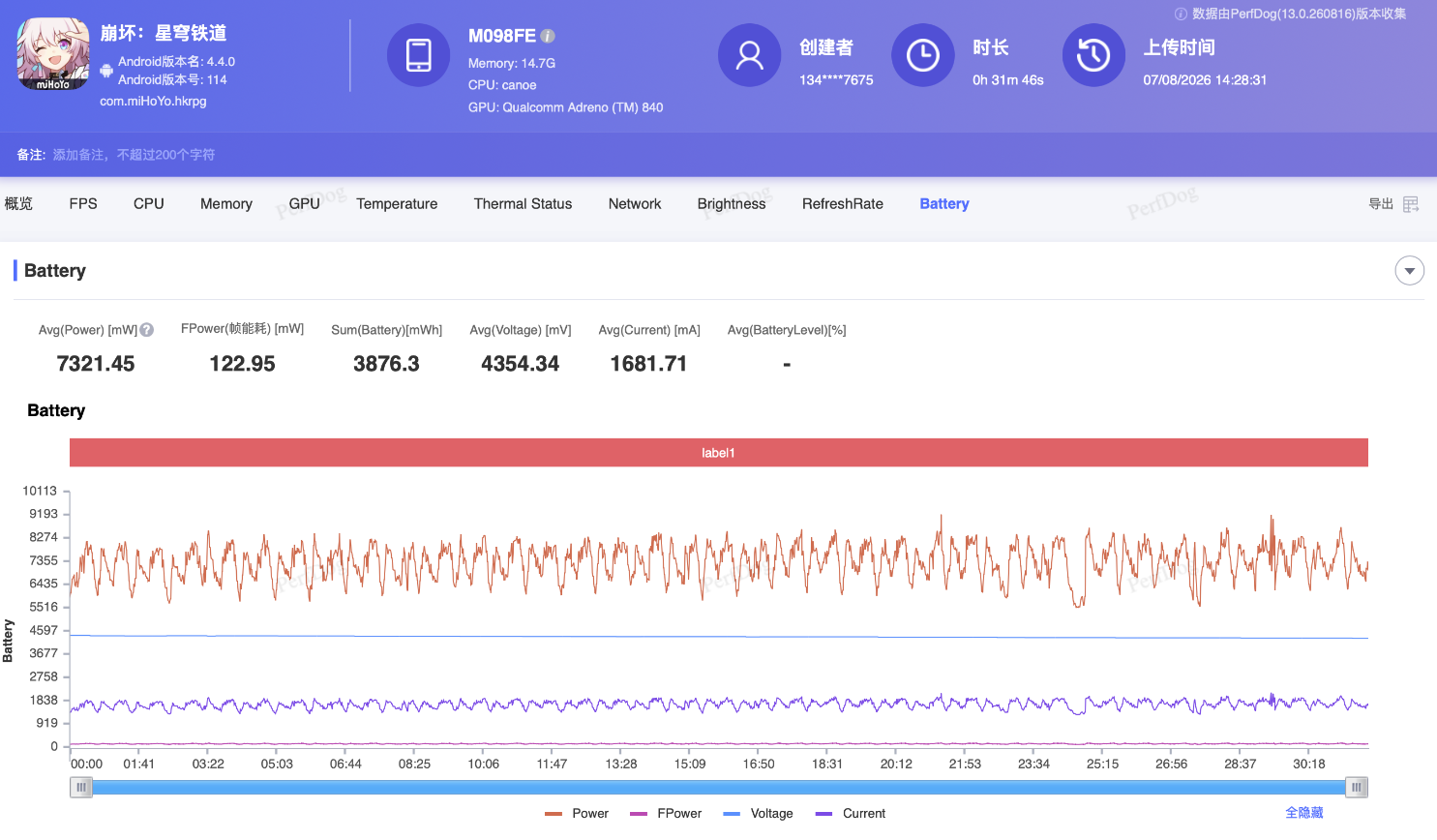Click the game title 崩坏：星穹铁道

tap(164, 33)
